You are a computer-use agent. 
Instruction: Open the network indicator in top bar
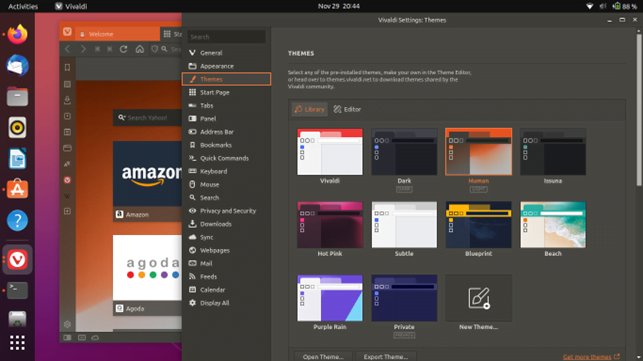590,6
